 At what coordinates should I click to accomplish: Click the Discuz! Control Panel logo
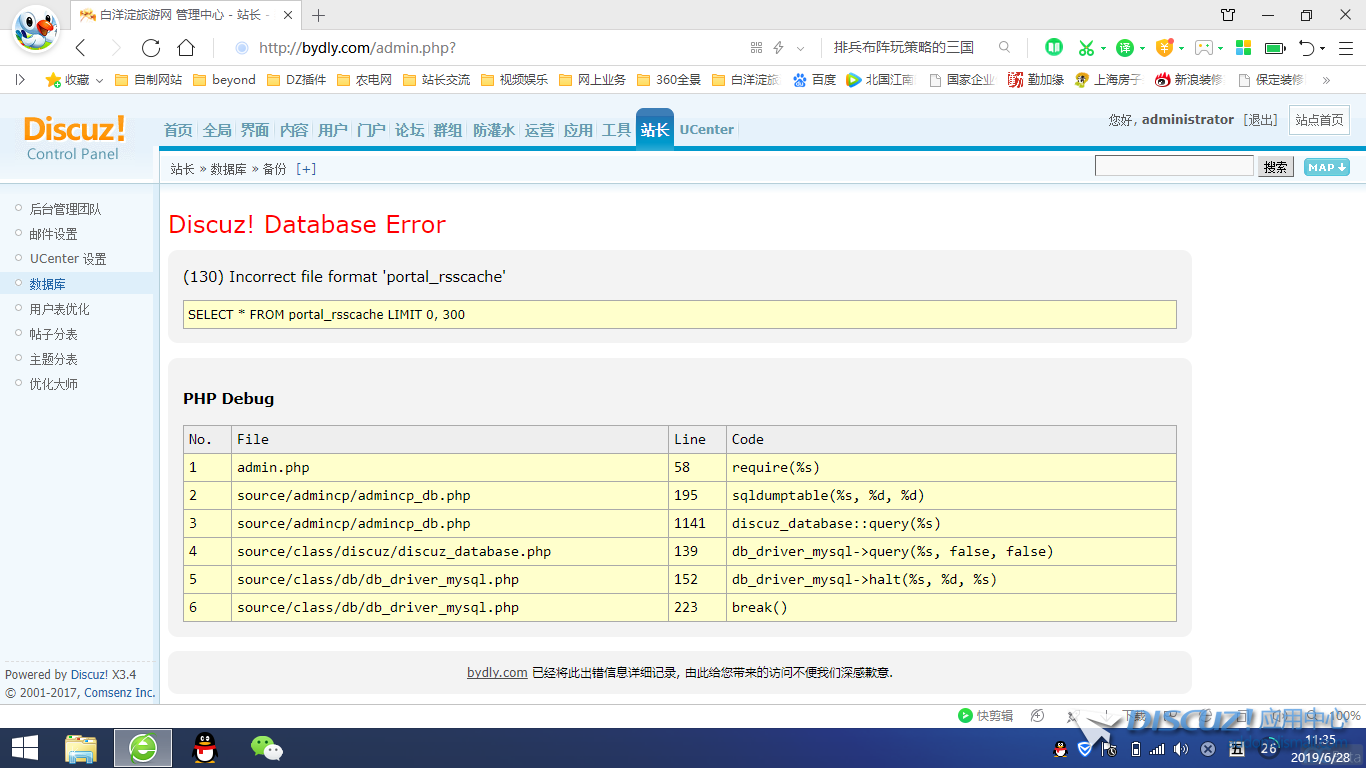pos(74,138)
